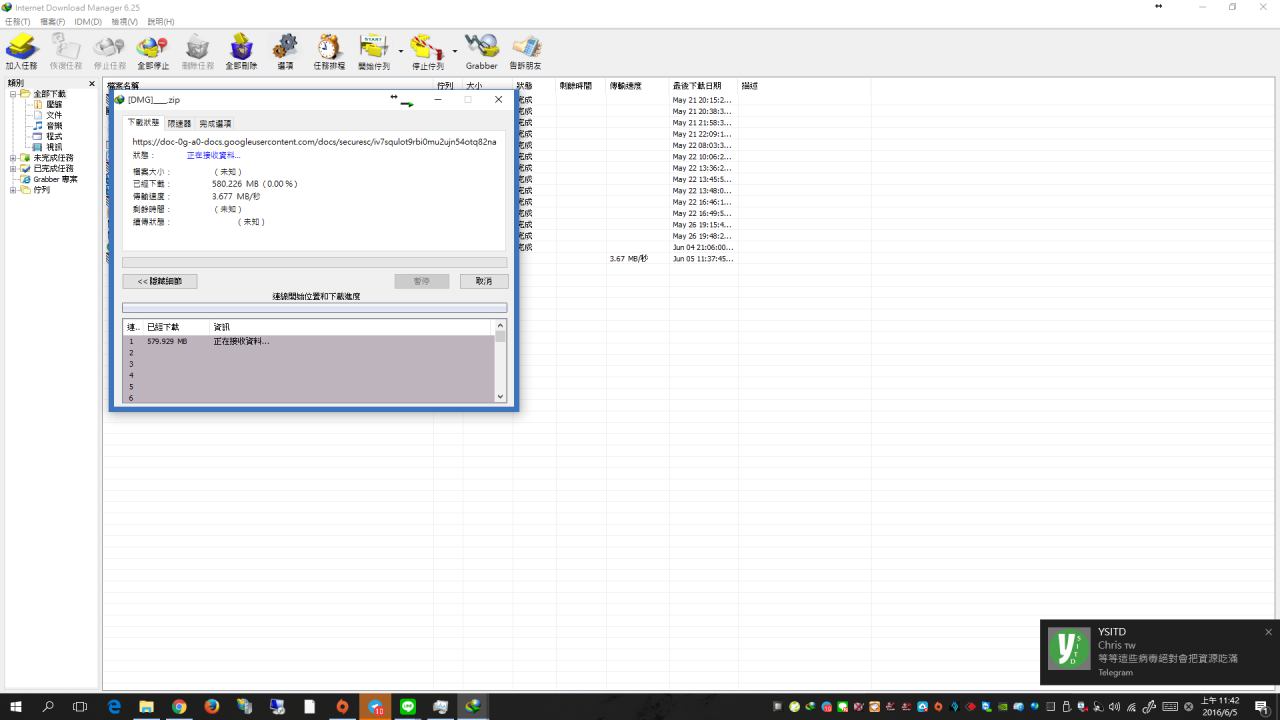Switch to the 限速器 tab

pyautogui.click(x=179, y=123)
